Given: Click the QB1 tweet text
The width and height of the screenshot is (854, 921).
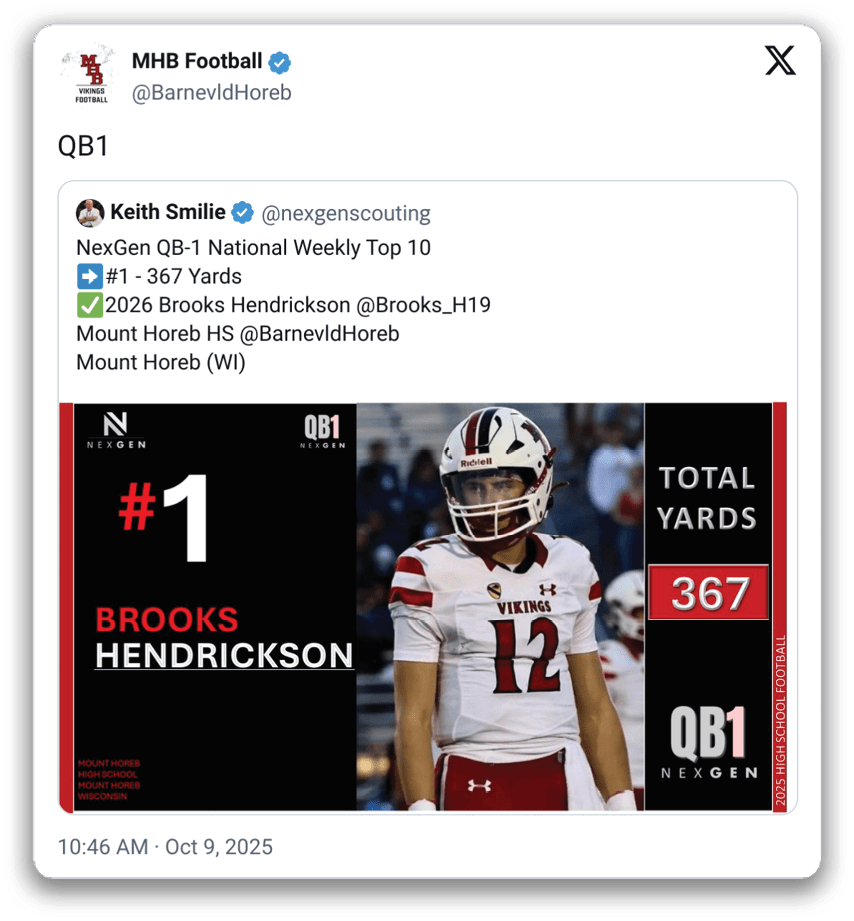Looking at the screenshot, I should (83, 146).
